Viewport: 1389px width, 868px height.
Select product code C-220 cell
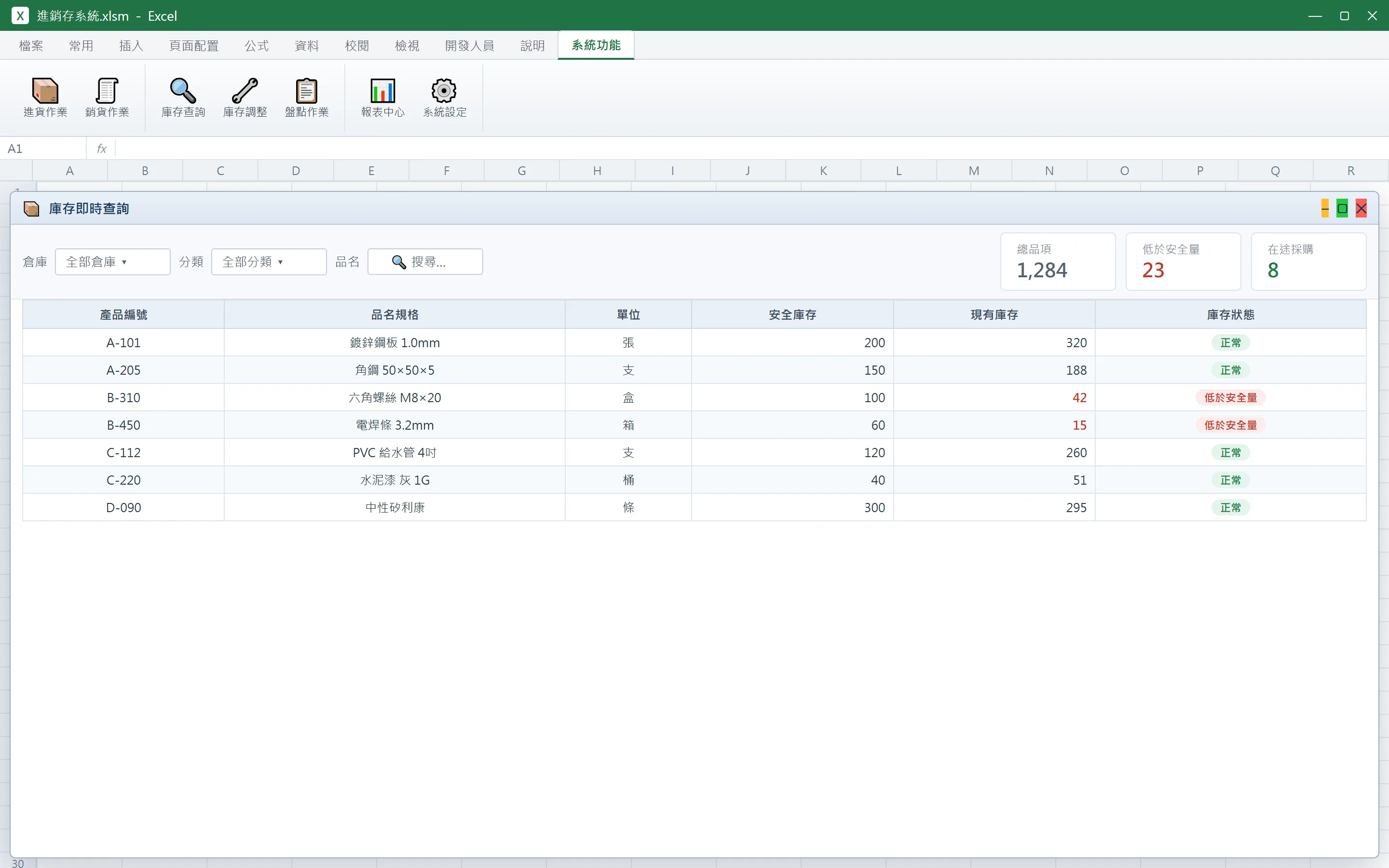click(x=123, y=480)
